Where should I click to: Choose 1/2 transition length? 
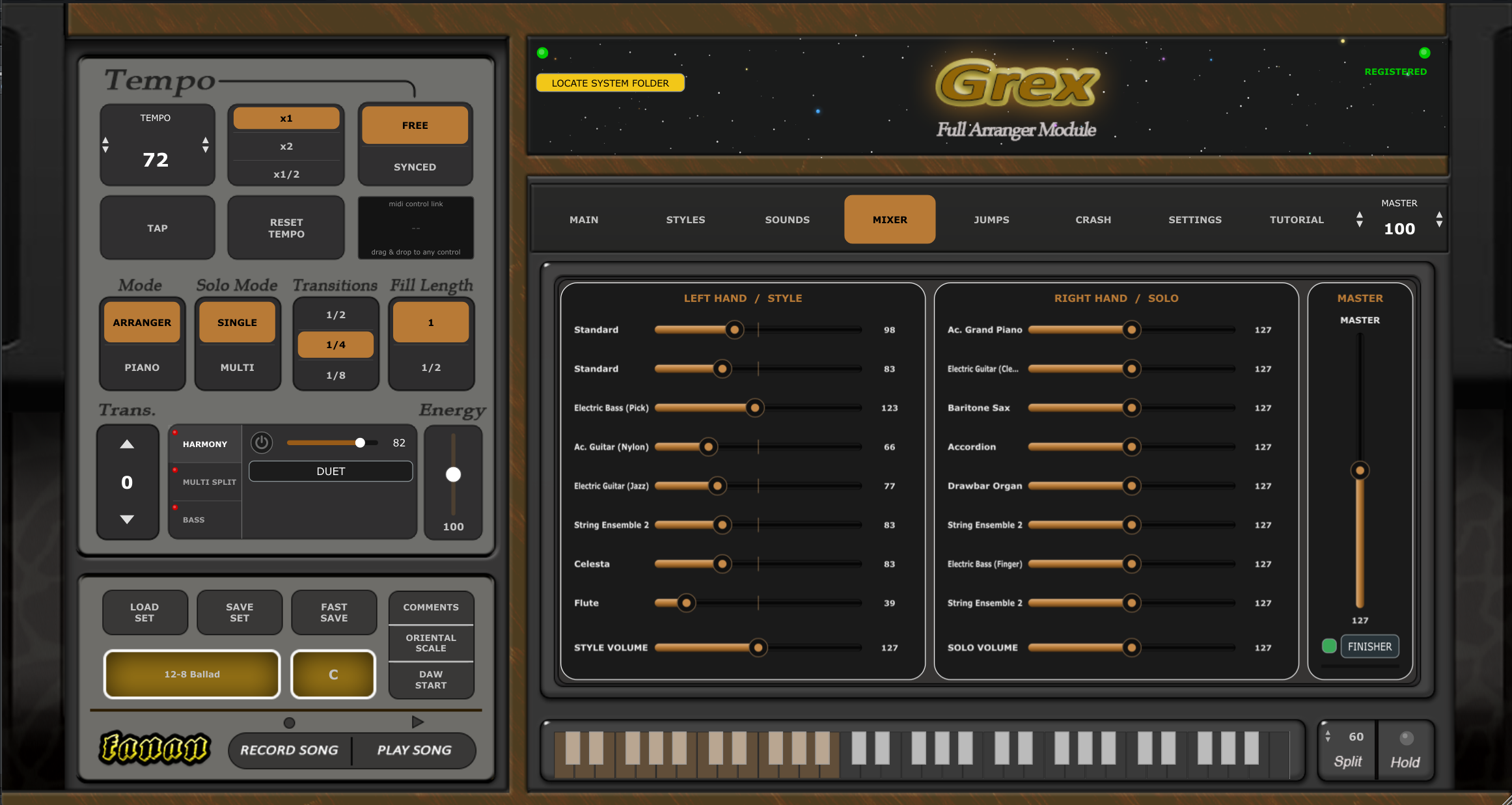[336, 314]
